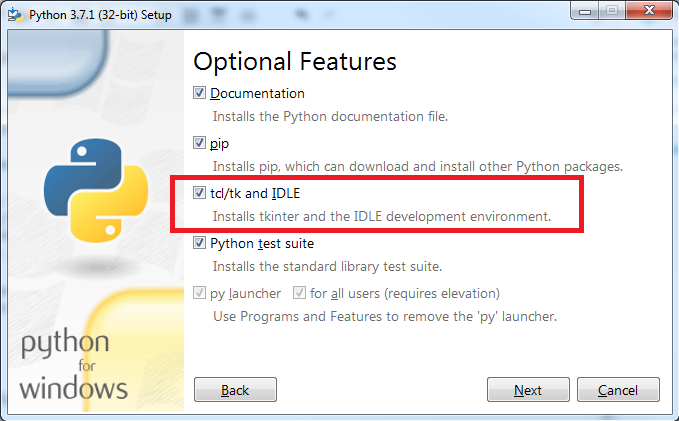679x421 pixels.
Task: Click the window title 'Python 3.7.1 (32-bit) Setup'
Action: pos(103,12)
